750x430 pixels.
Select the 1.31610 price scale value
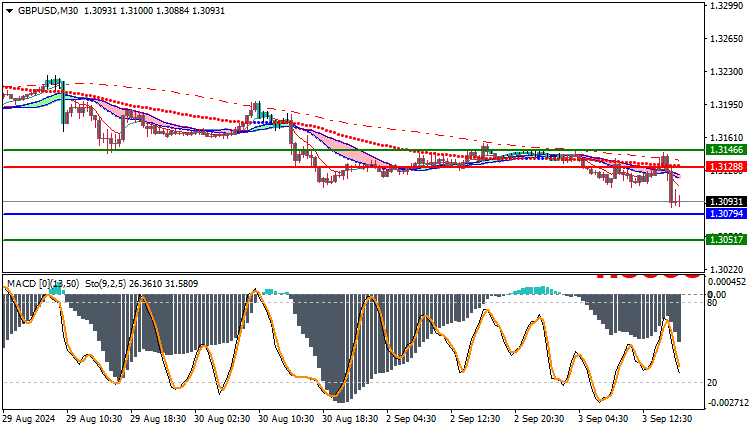(727, 138)
